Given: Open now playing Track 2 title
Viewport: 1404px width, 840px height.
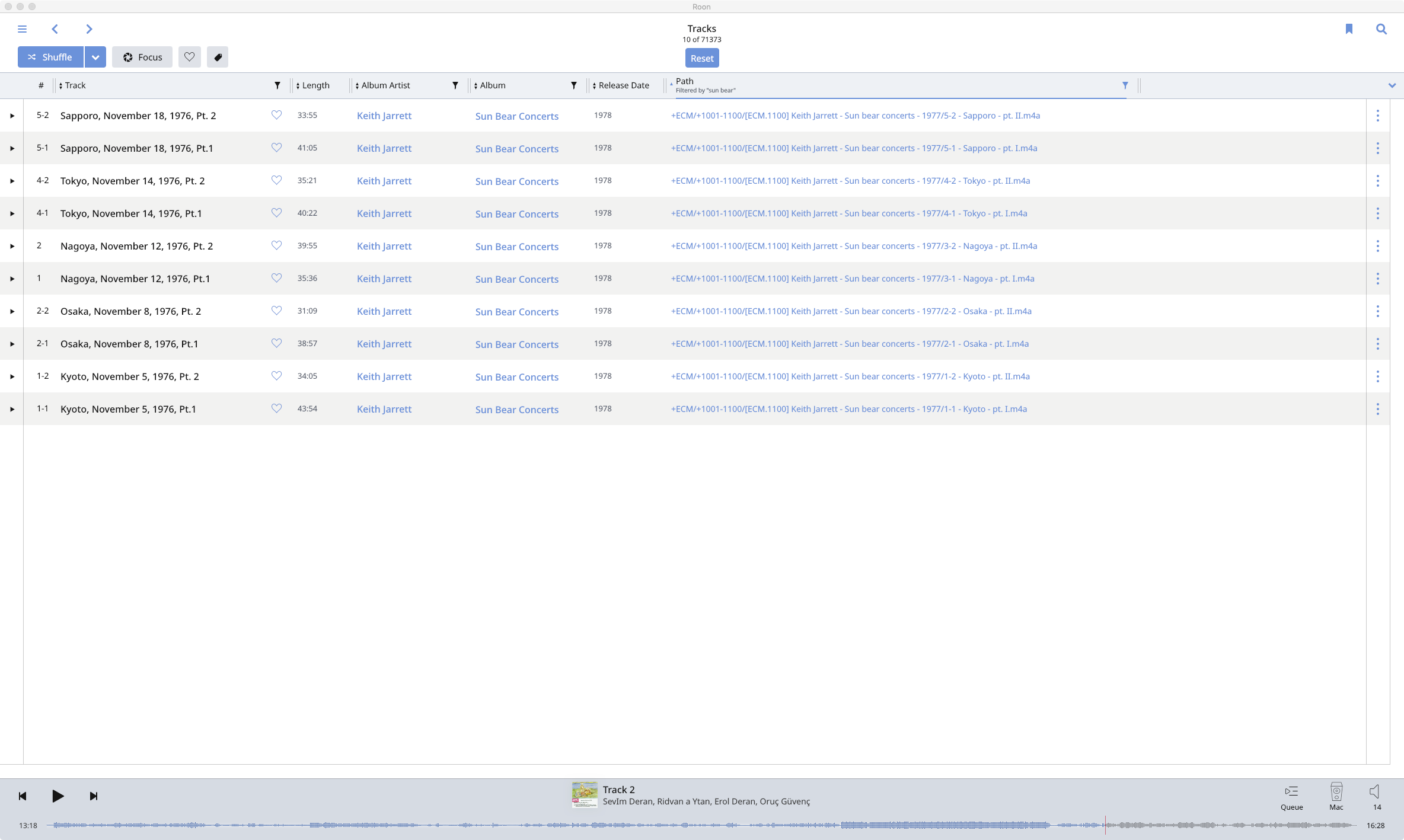Looking at the screenshot, I should [x=618, y=790].
